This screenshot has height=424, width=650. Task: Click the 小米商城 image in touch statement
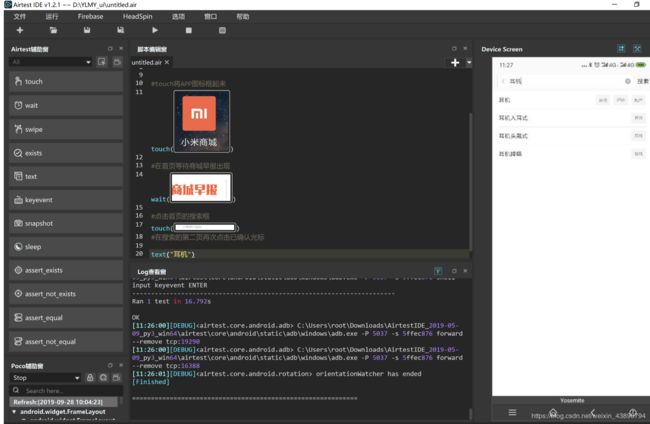pyautogui.click(x=201, y=121)
